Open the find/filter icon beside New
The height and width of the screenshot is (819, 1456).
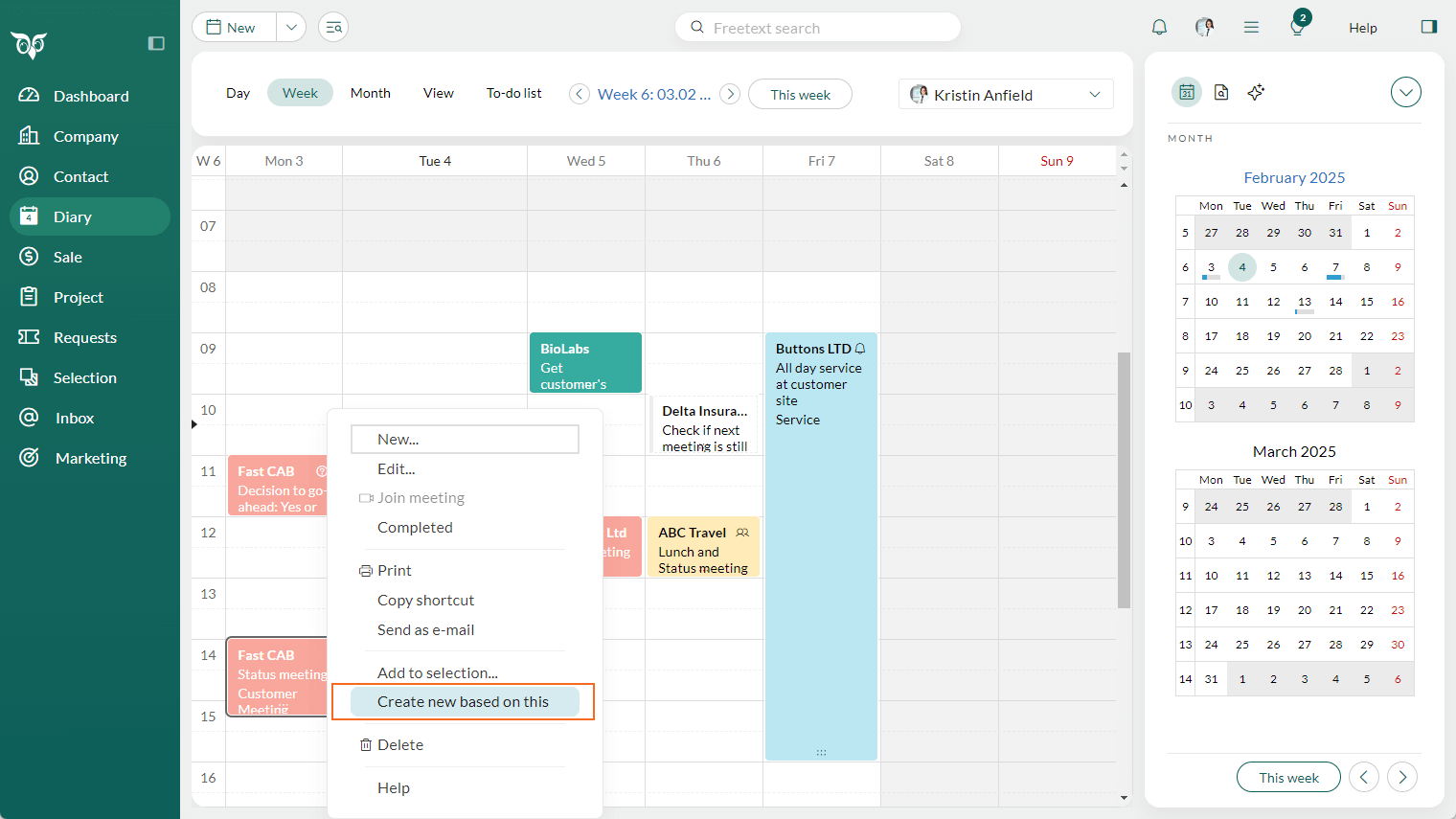point(333,27)
